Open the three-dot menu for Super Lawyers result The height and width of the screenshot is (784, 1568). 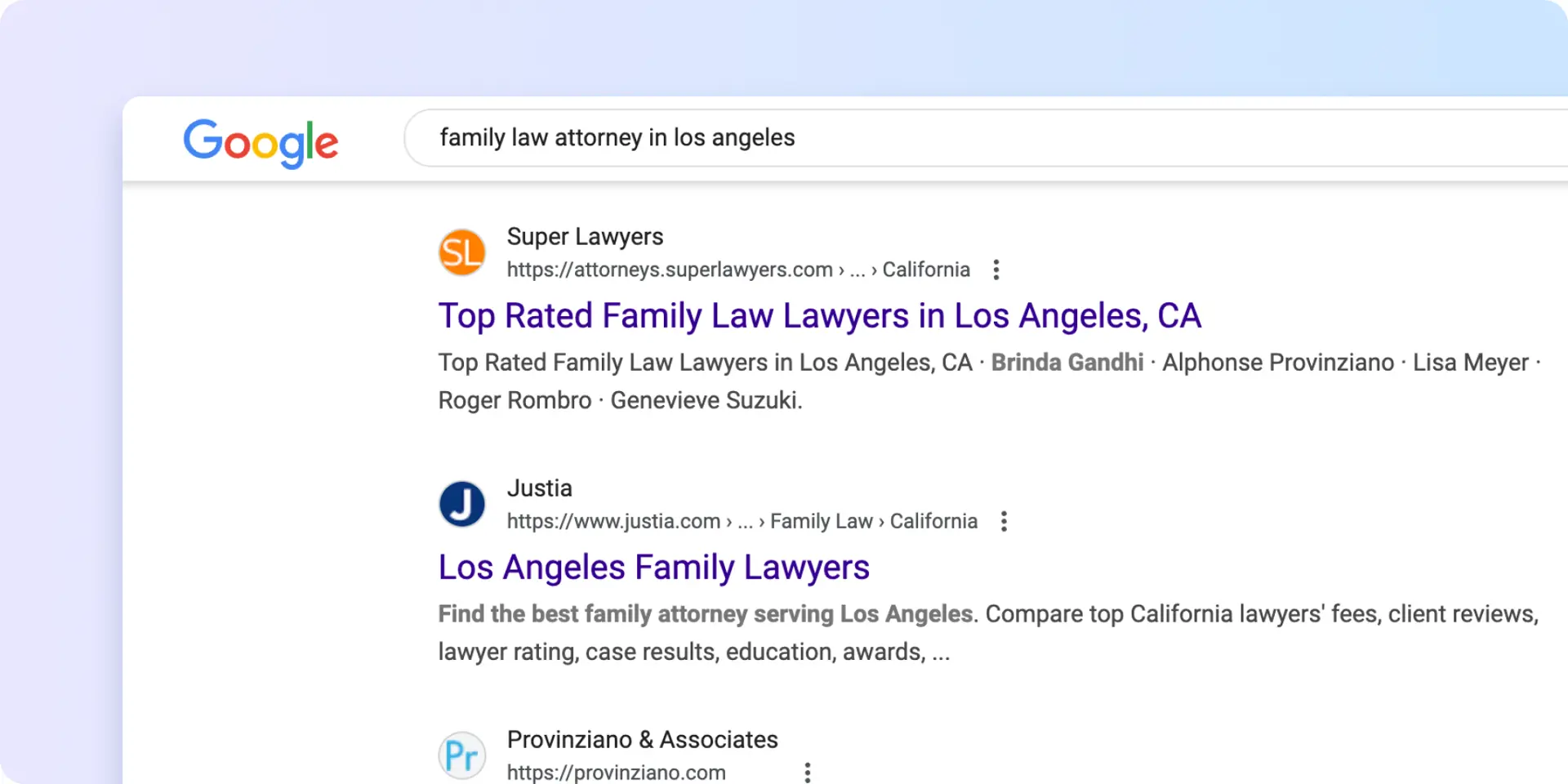coord(996,270)
